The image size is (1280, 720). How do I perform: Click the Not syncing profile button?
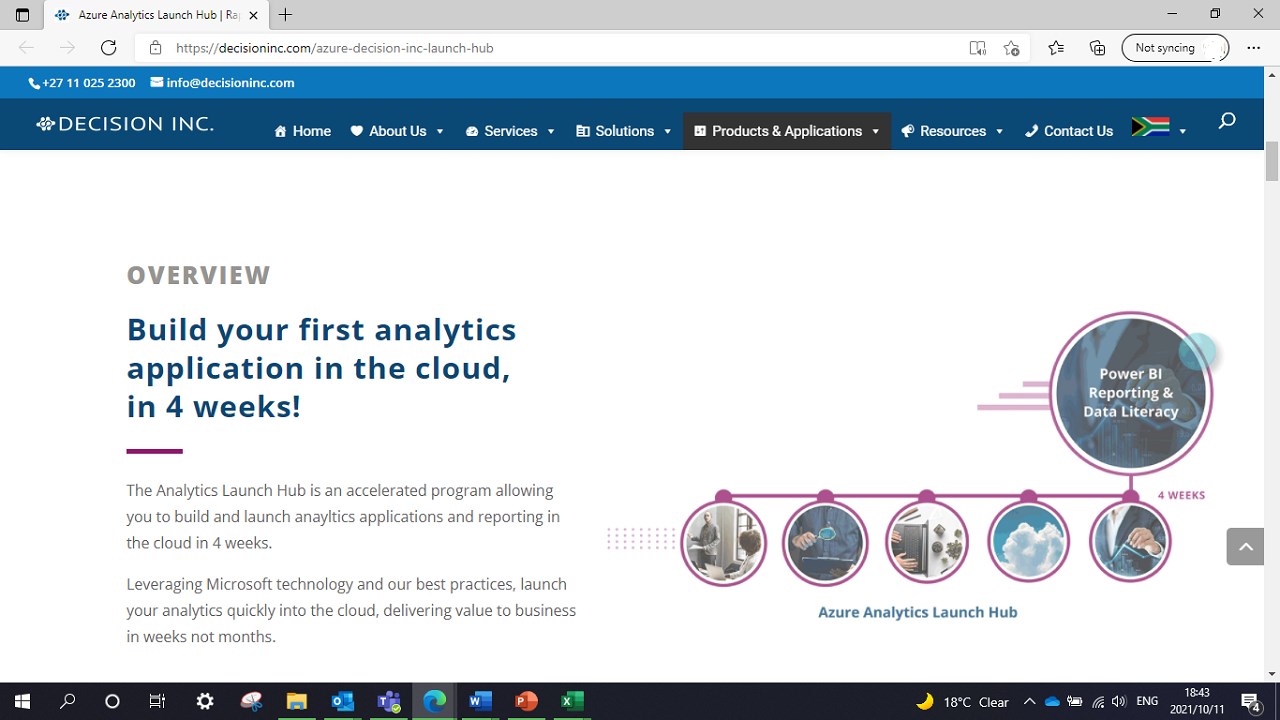click(1174, 48)
